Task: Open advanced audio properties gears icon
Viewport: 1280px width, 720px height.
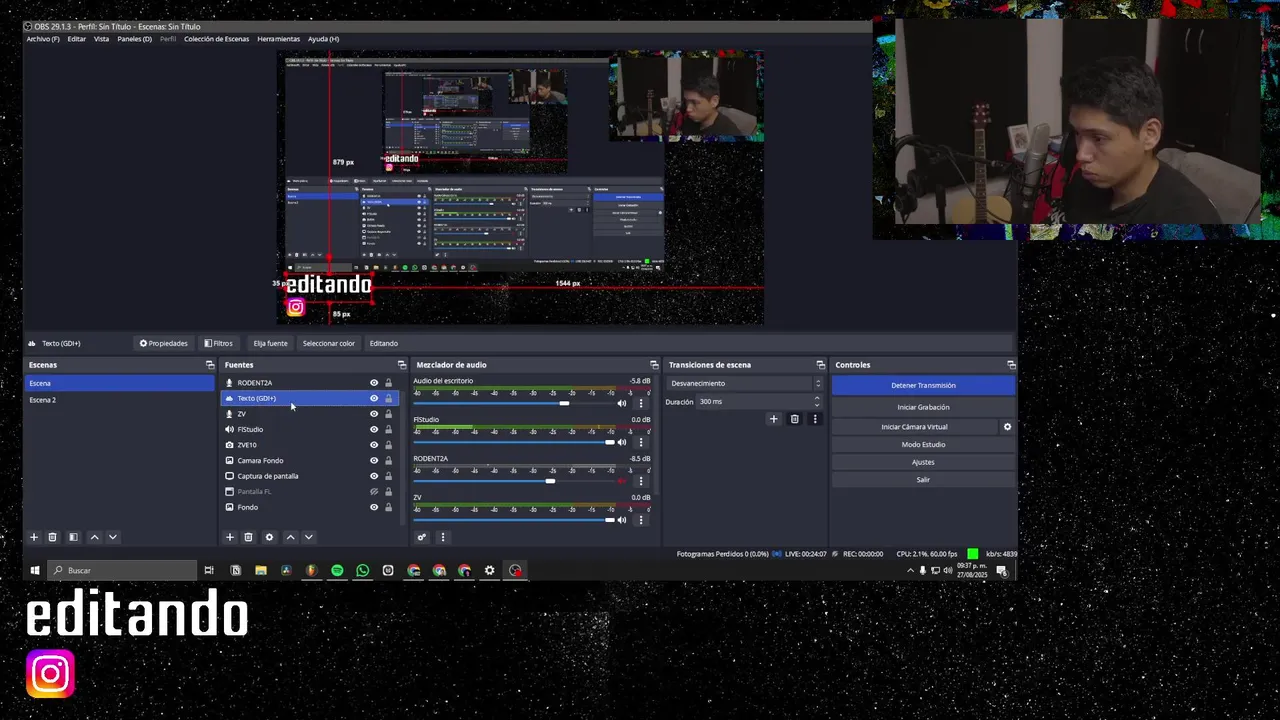Action: point(422,537)
